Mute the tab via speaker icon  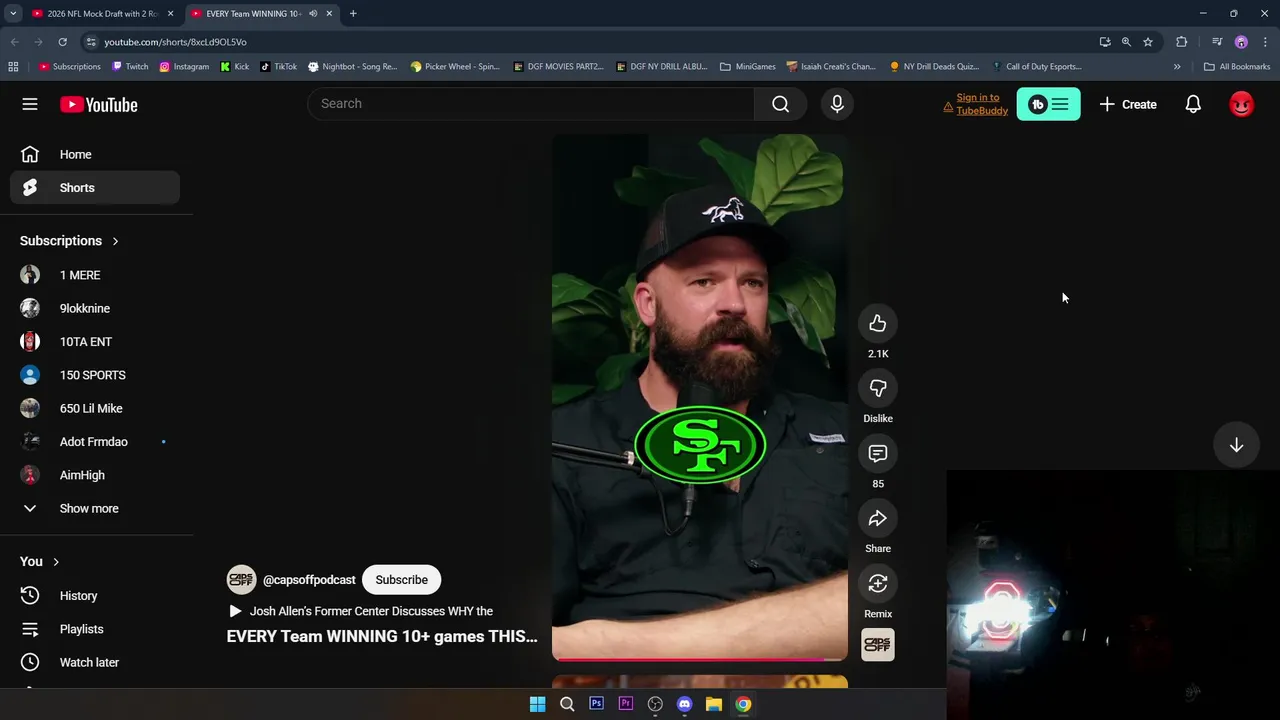pyautogui.click(x=313, y=14)
